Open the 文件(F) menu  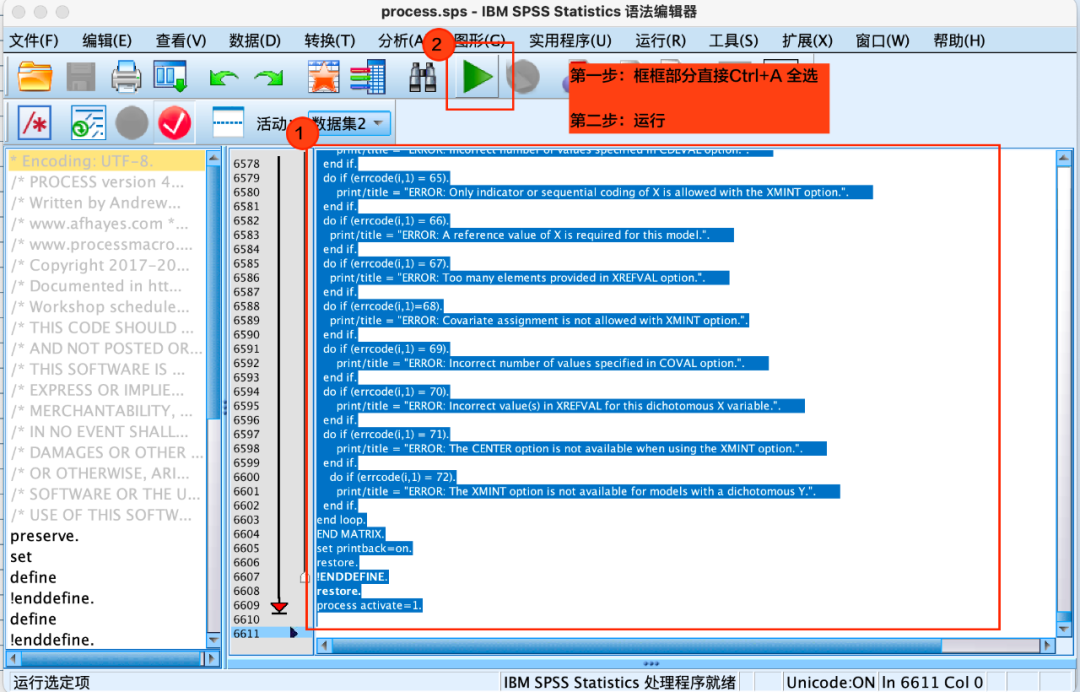(34, 41)
